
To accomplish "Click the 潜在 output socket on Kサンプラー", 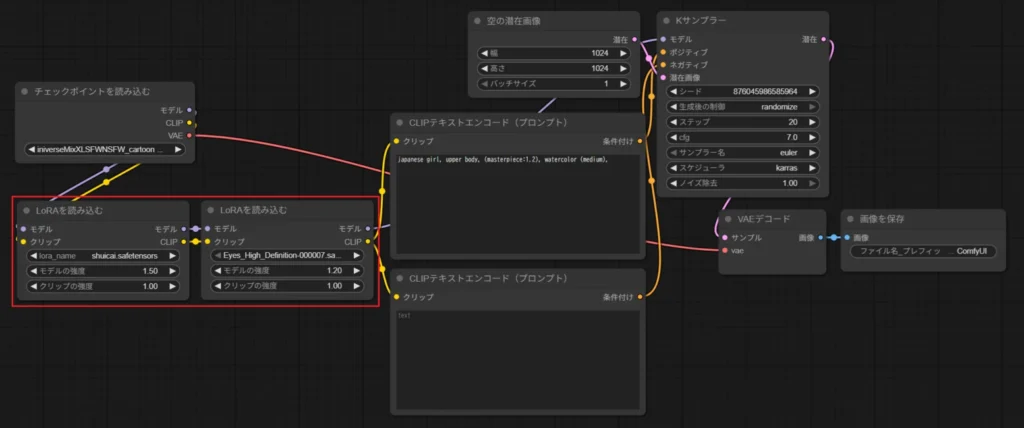I will pyautogui.click(x=824, y=39).
